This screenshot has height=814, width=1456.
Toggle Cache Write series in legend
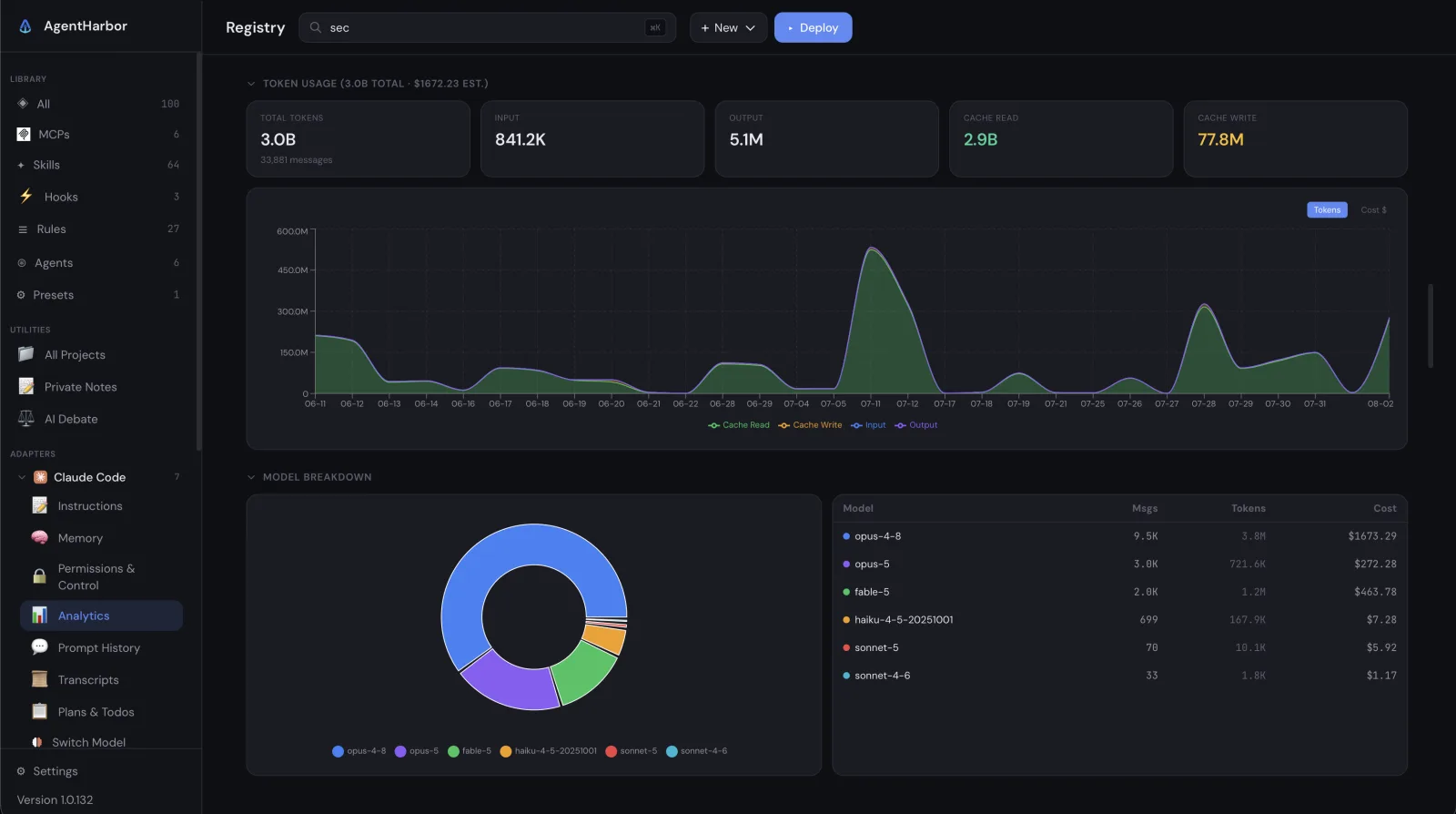pos(810,425)
